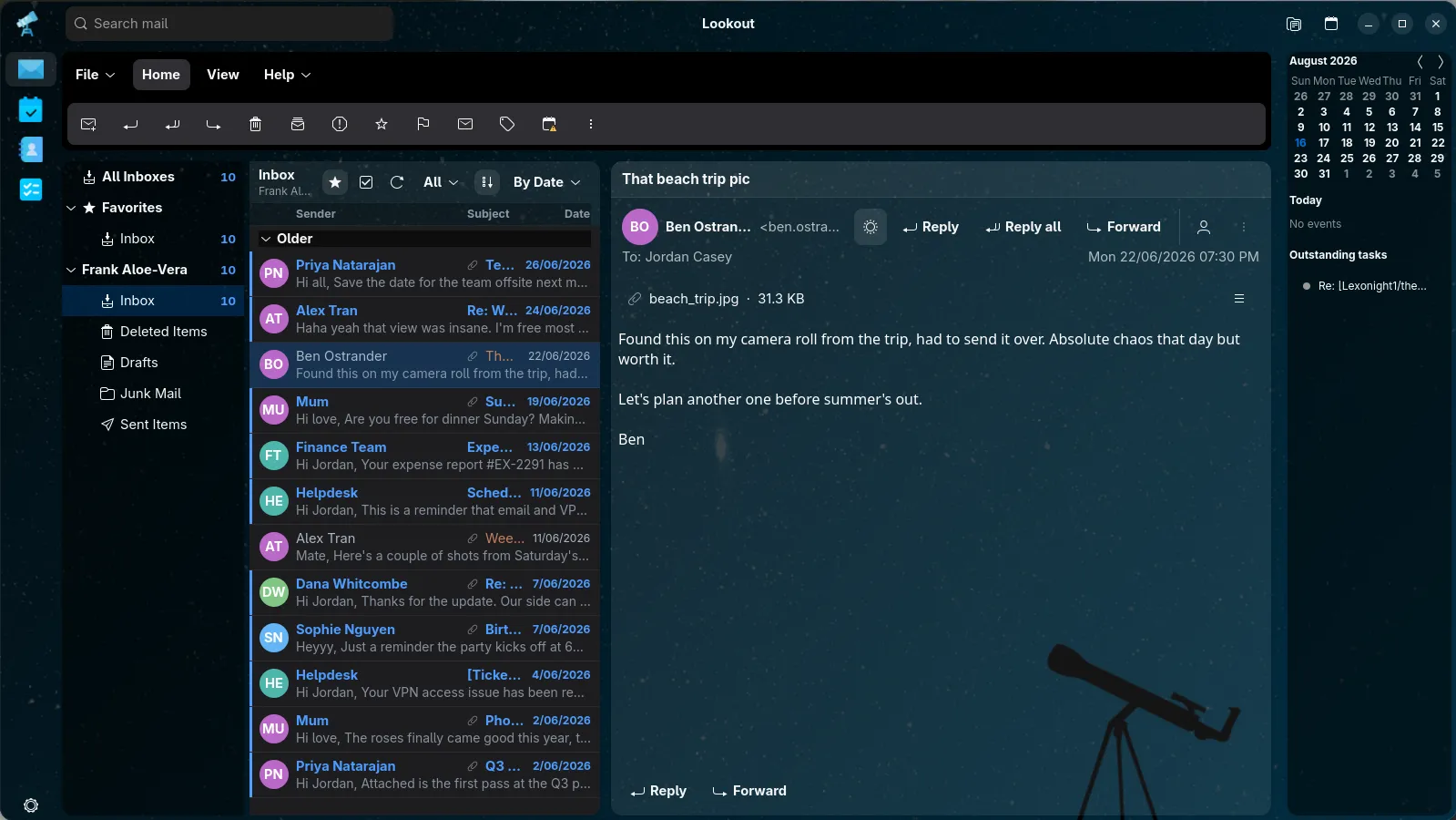Screen dimensions: 1456x820
Task: Toggle the star filter above the message list
Action: pos(335,182)
